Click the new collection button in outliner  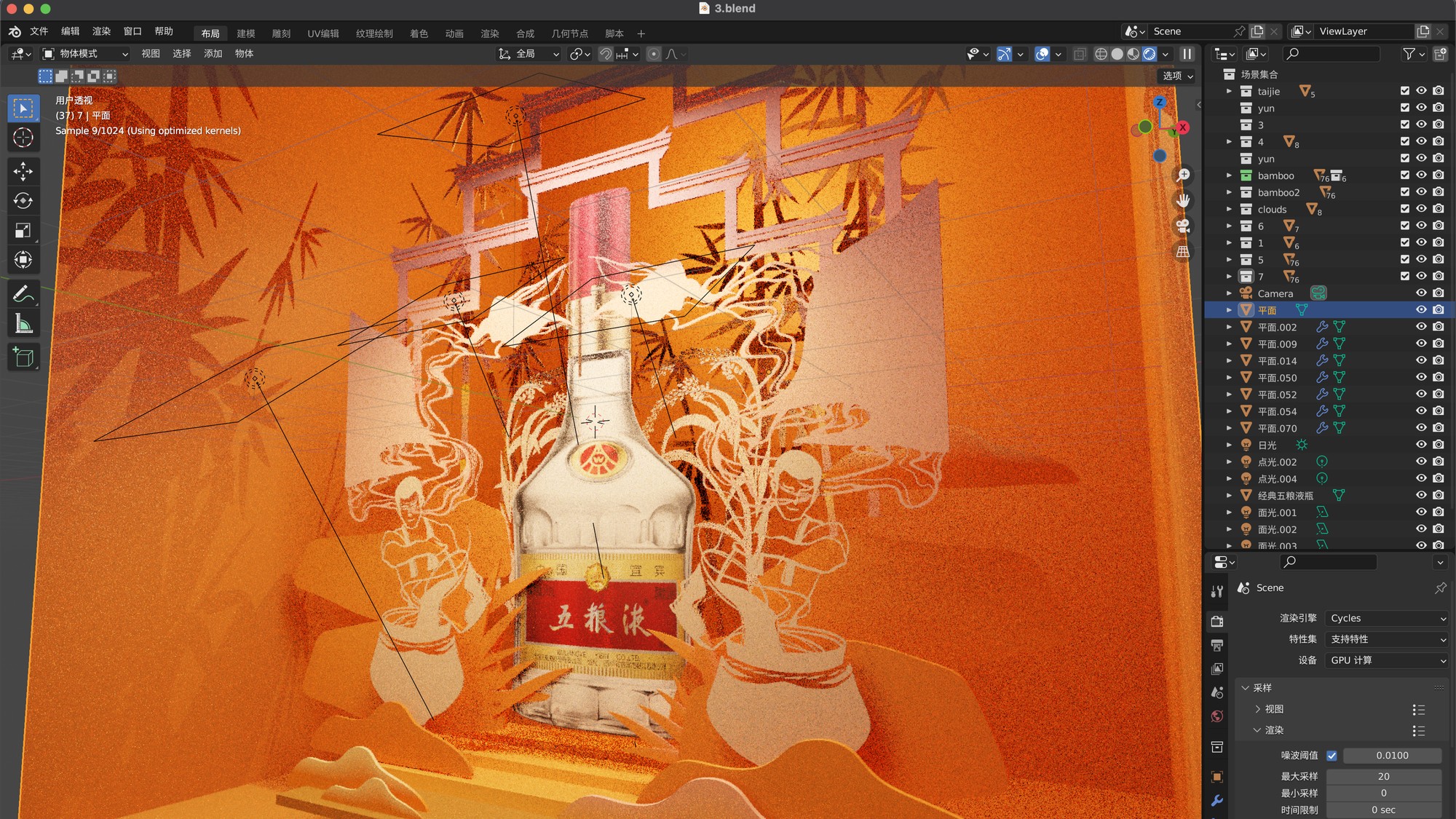click(x=1440, y=54)
